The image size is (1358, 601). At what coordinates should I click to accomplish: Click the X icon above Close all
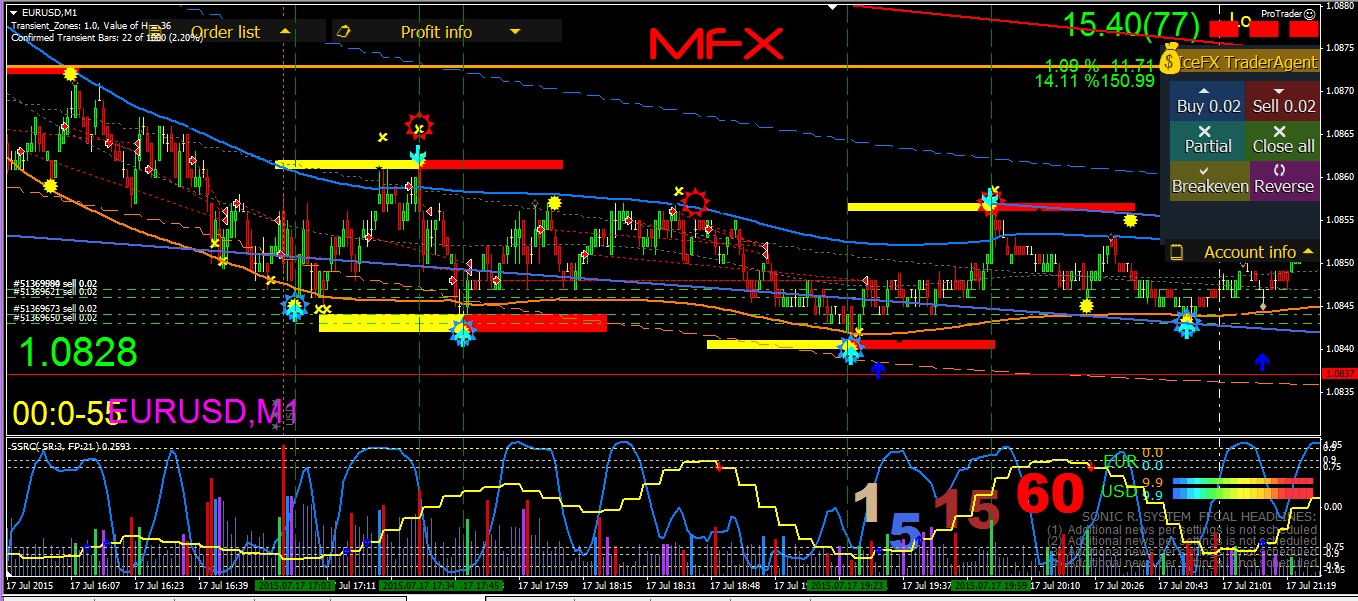(1281, 131)
